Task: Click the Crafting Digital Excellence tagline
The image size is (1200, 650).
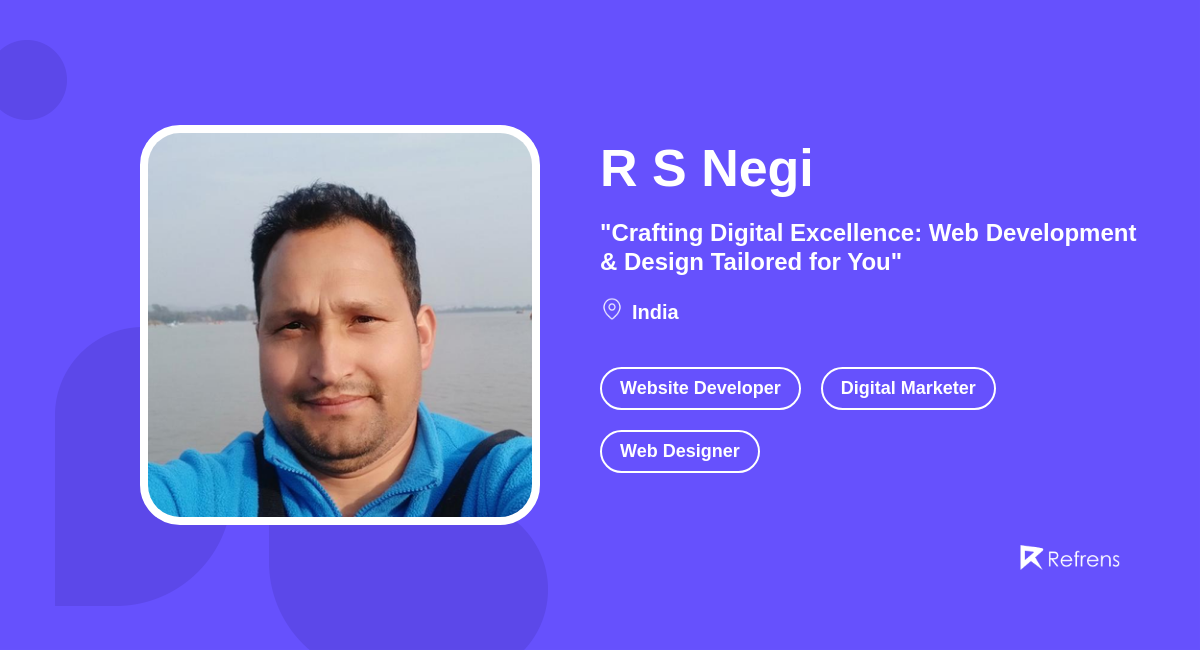Action: (x=868, y=247)
